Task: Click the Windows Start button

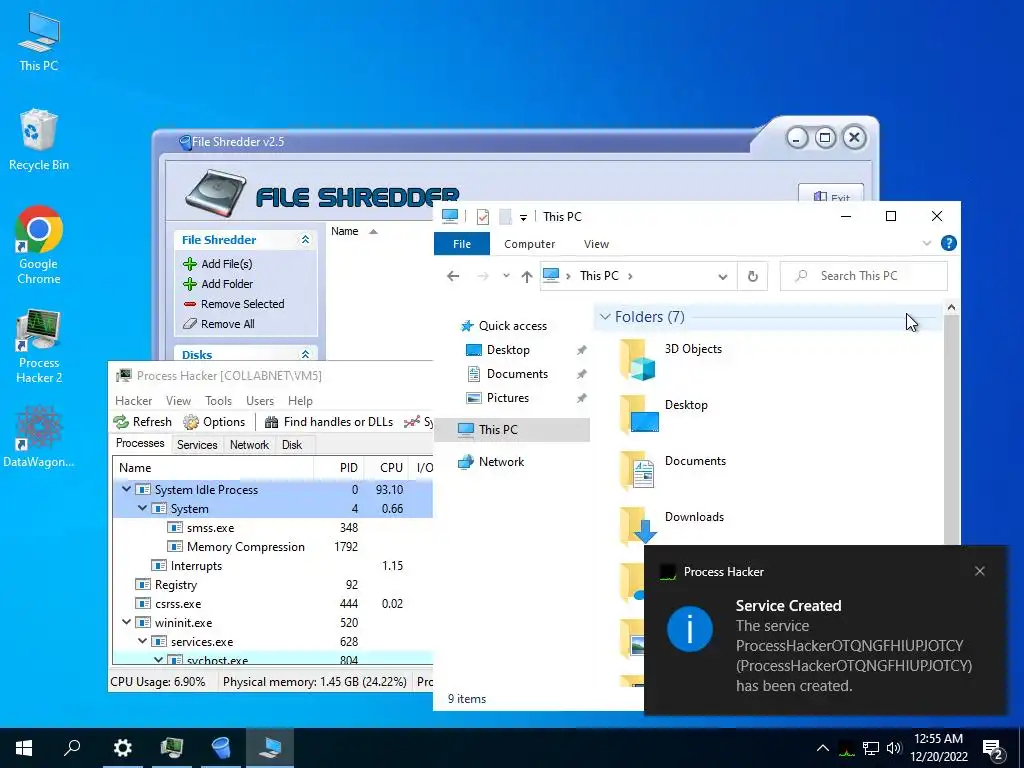Action: coord(24,748)
